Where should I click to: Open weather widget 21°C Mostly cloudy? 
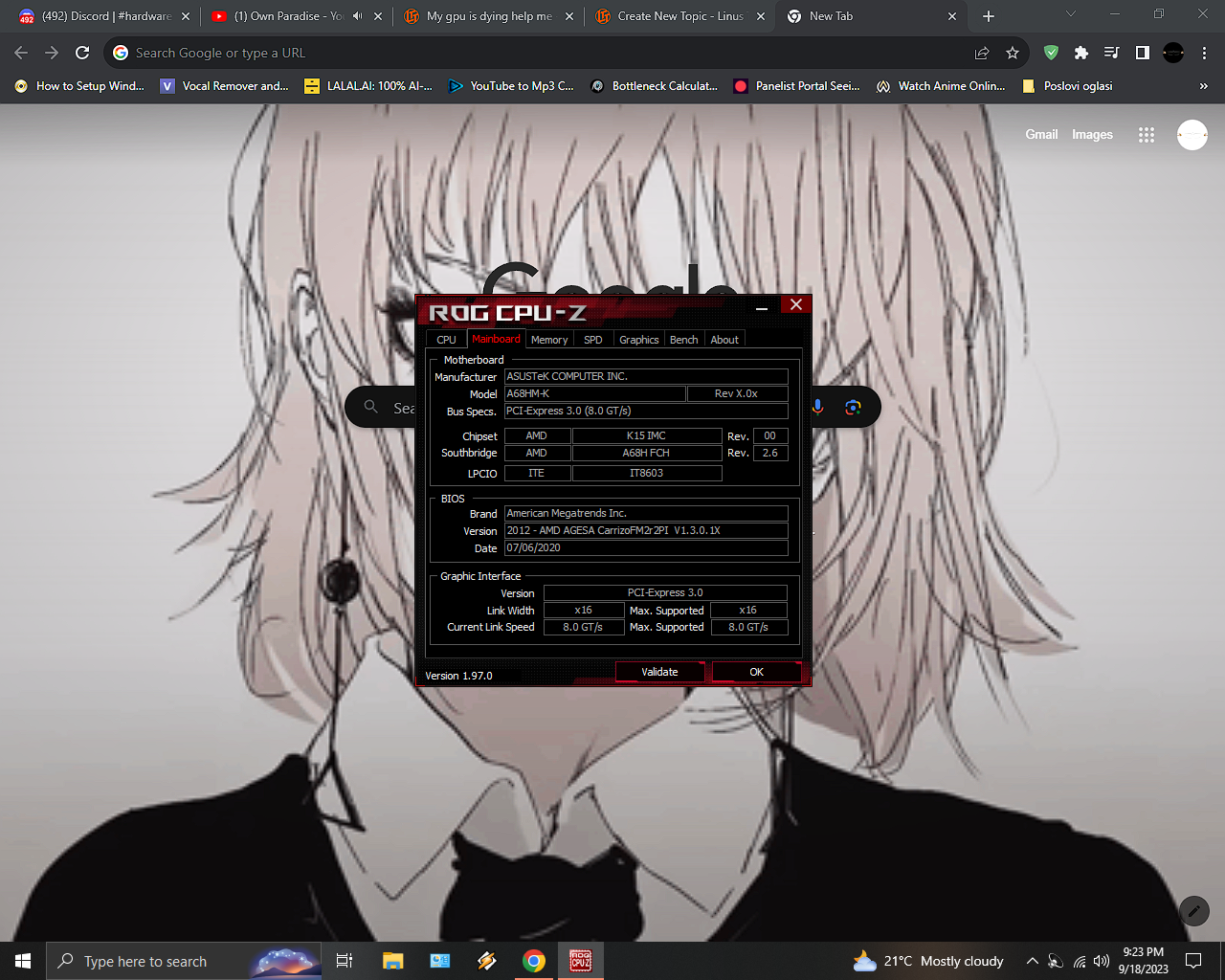928,961
